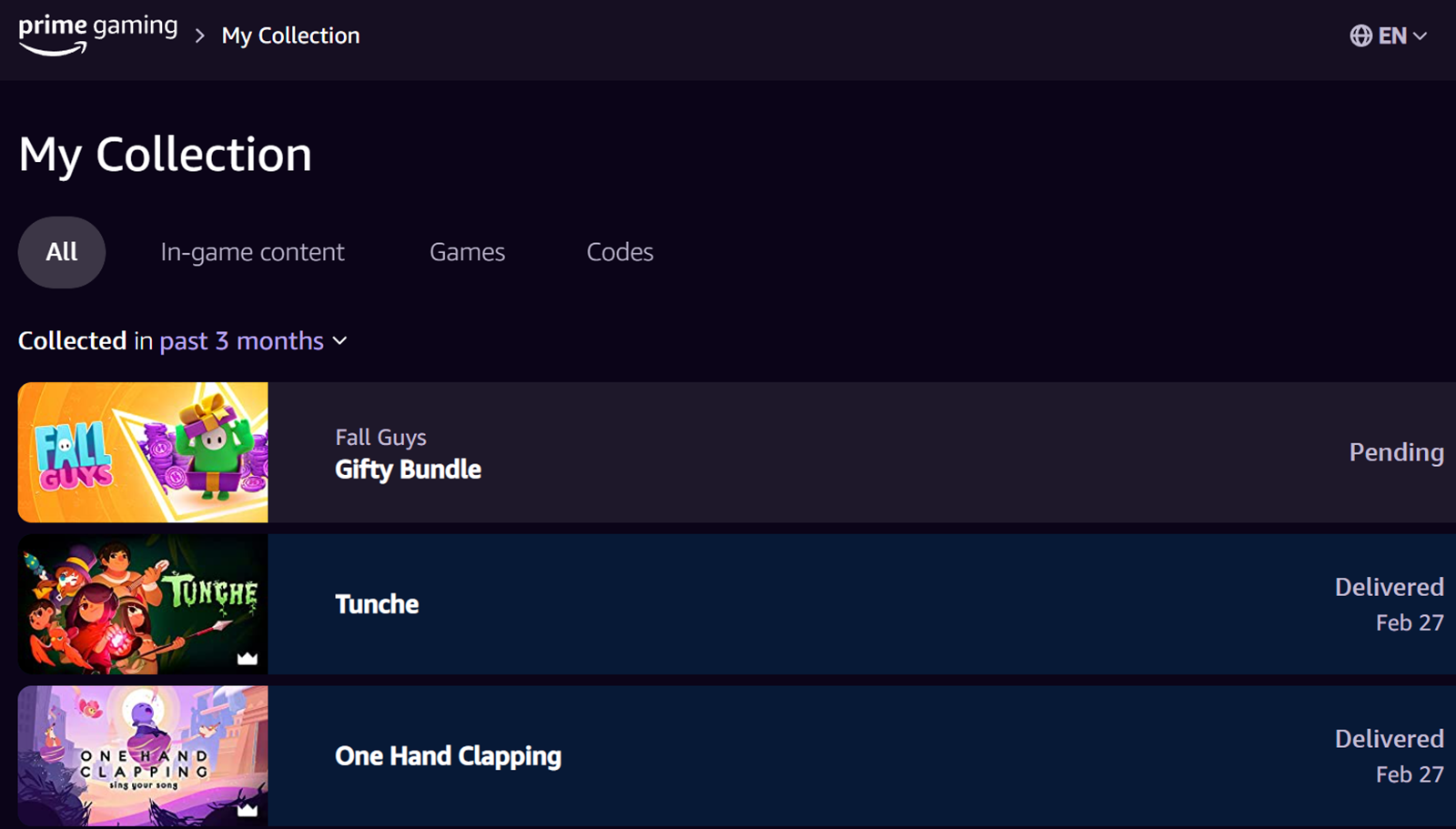Open the Gifty Bundle title
The width and height of the screenshot is (1456, 829).
(408, 470)
